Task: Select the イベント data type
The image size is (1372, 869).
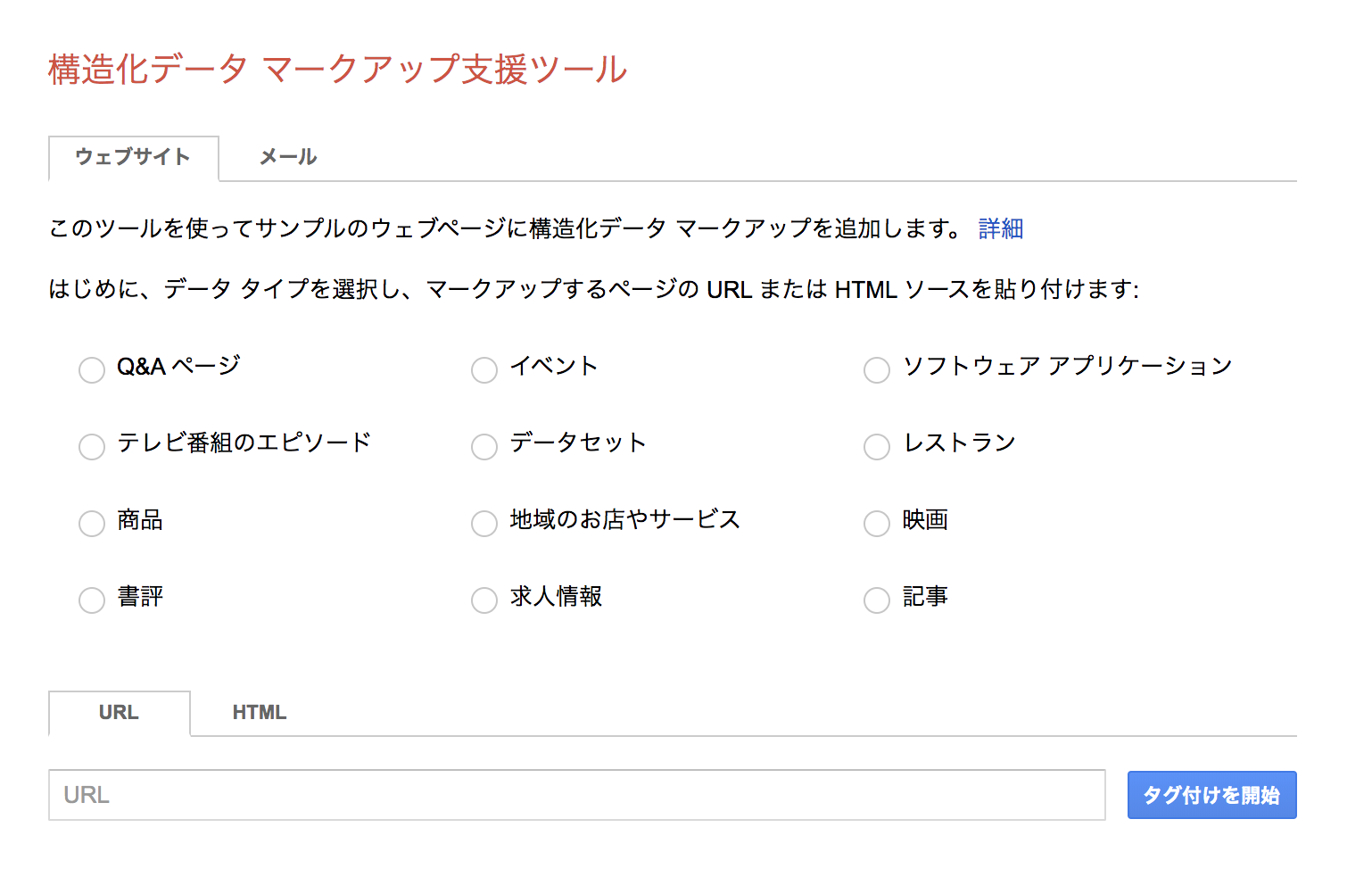Action: tap(484, 369)
